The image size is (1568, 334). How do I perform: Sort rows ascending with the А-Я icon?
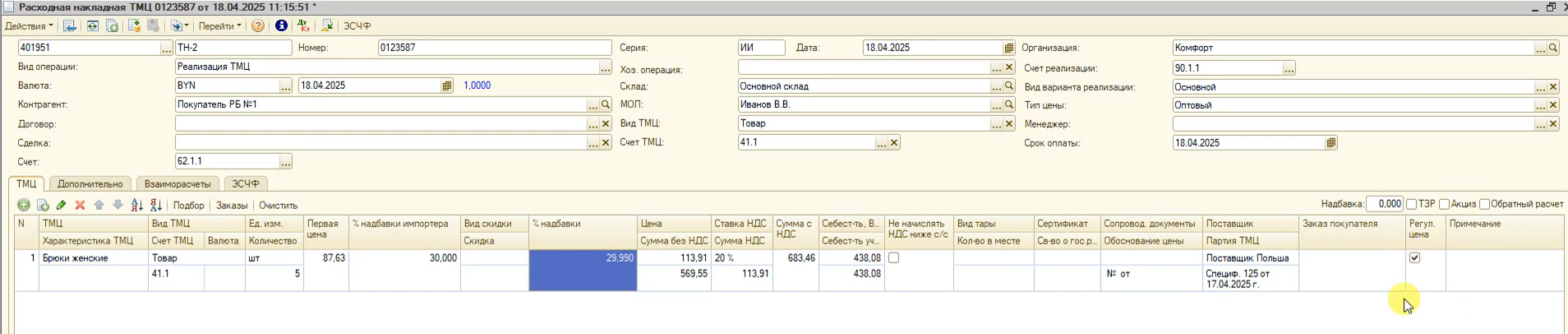tap(137, 205)
